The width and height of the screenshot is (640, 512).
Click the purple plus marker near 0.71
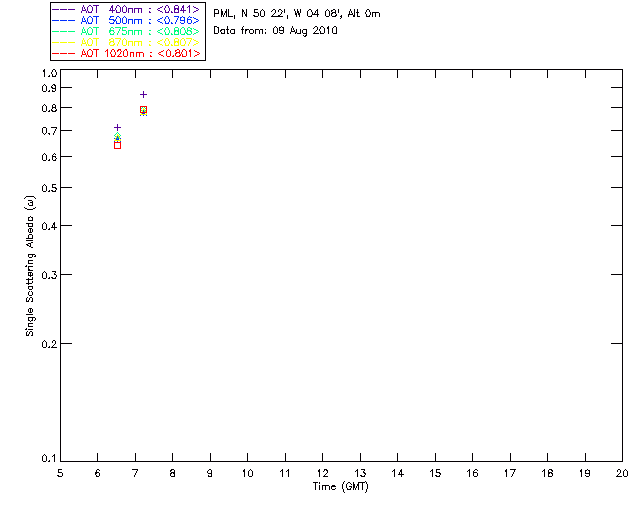tap(118, 127)
